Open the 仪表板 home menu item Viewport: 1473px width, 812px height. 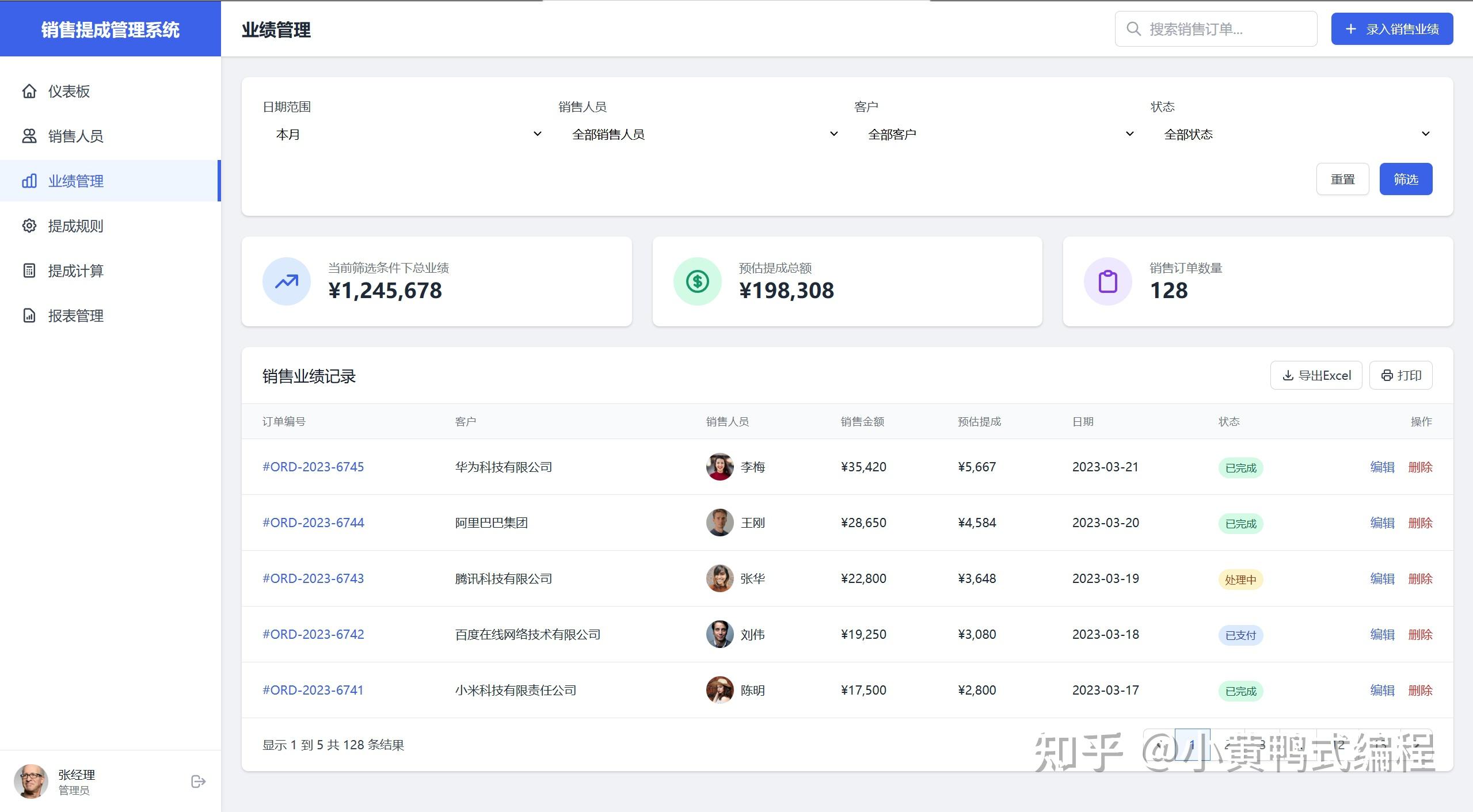coord(68,91)
